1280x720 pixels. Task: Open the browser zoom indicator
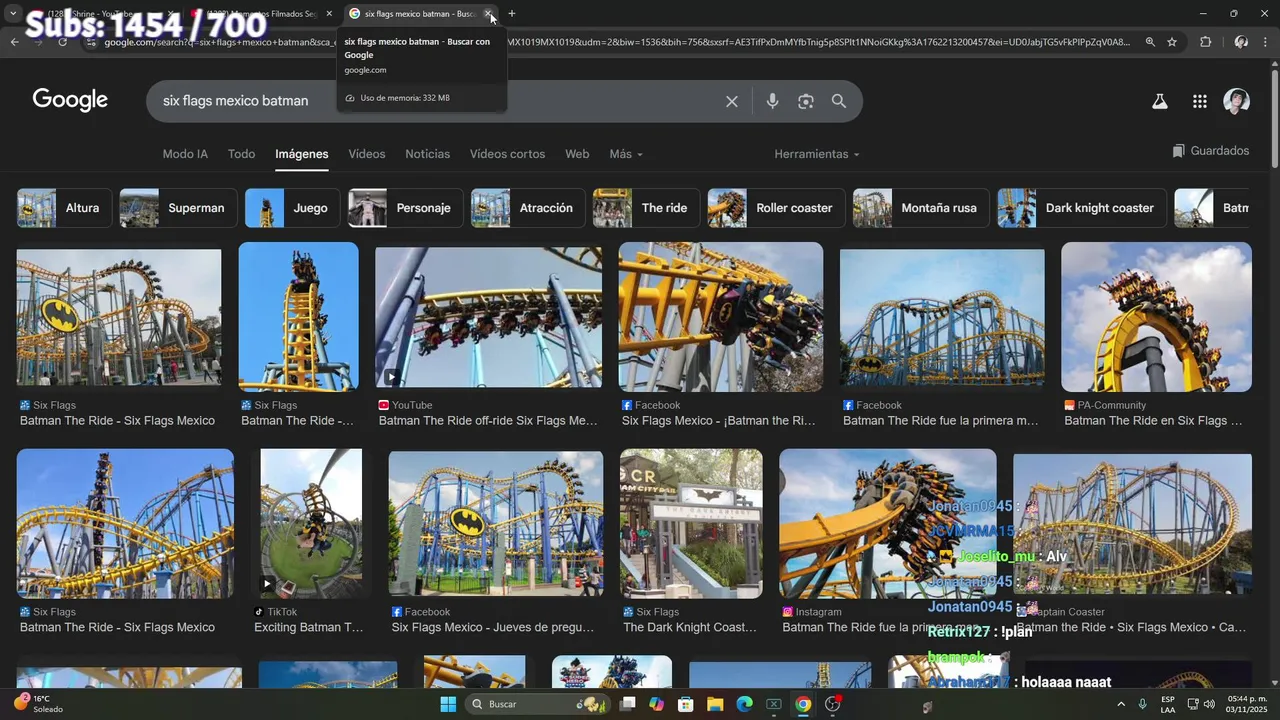coord(1150,42)
